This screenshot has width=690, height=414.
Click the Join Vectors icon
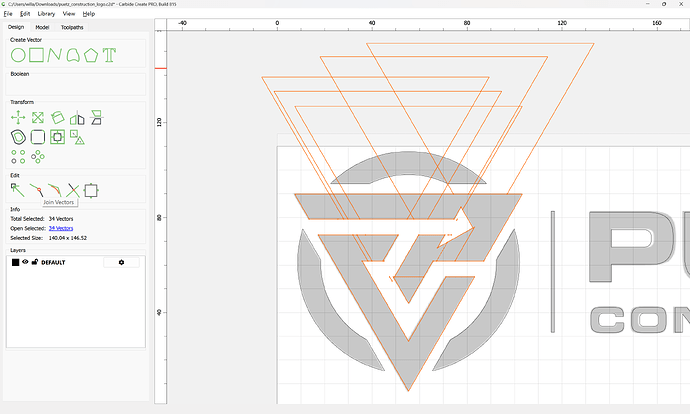(x=37, y=190)
